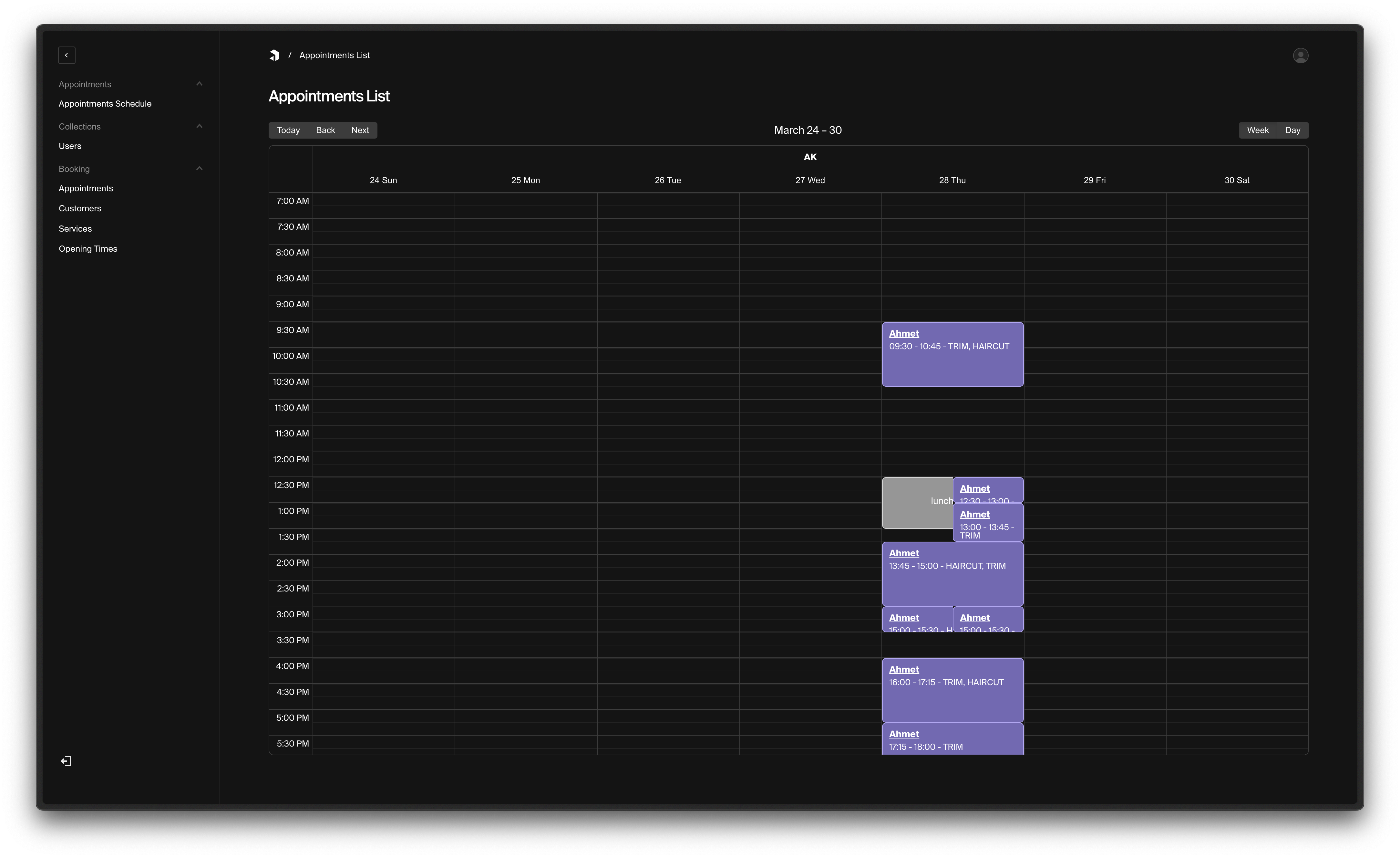Open Appointments Schedule from the sidebar
The width and height of the screenshot is (1400, 858).
(x=105, y=103)
